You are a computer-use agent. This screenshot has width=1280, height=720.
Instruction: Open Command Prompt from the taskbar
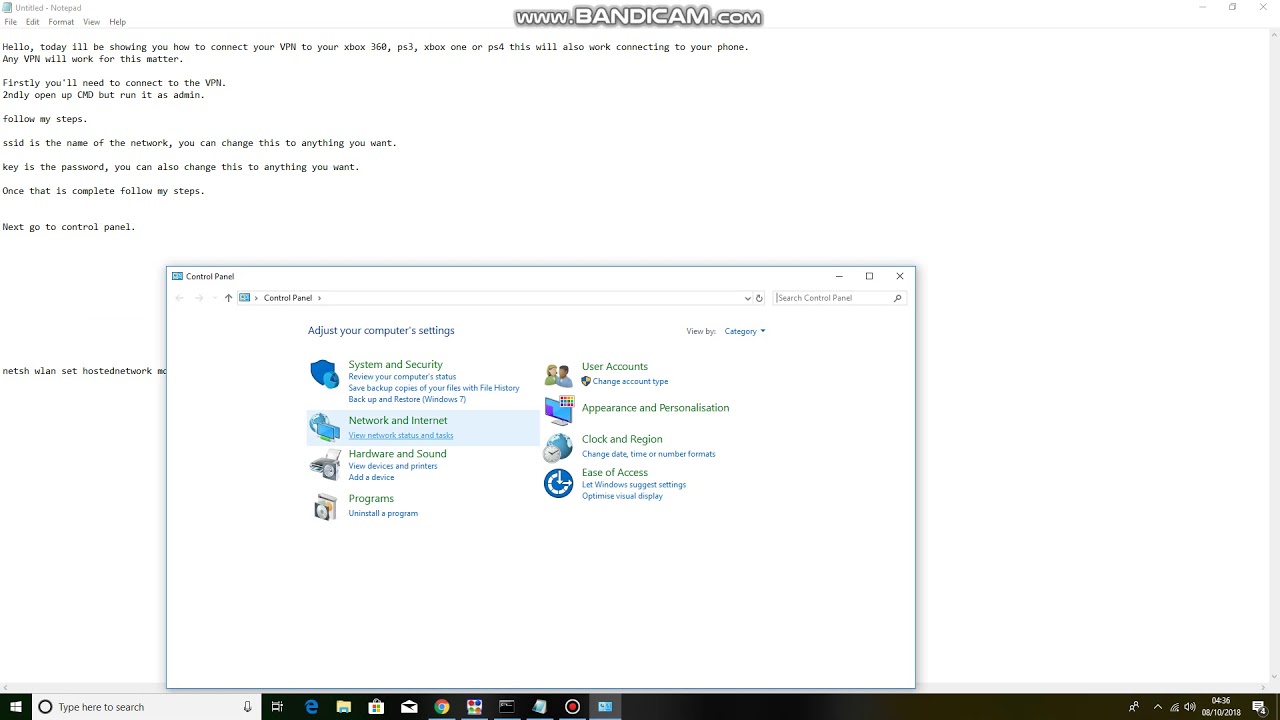click(x=507, y=707)
